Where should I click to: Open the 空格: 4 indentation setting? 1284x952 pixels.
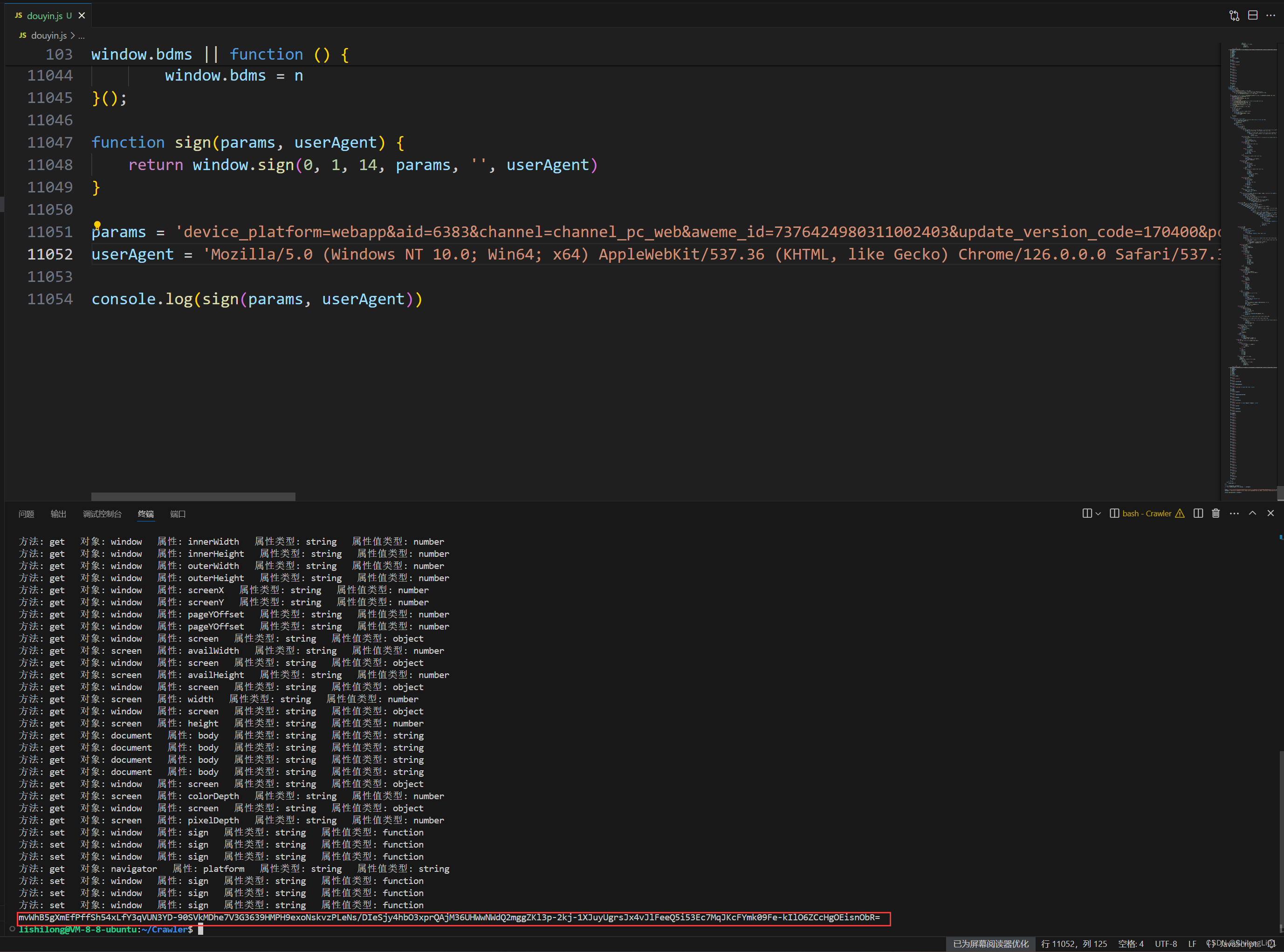1131,944
